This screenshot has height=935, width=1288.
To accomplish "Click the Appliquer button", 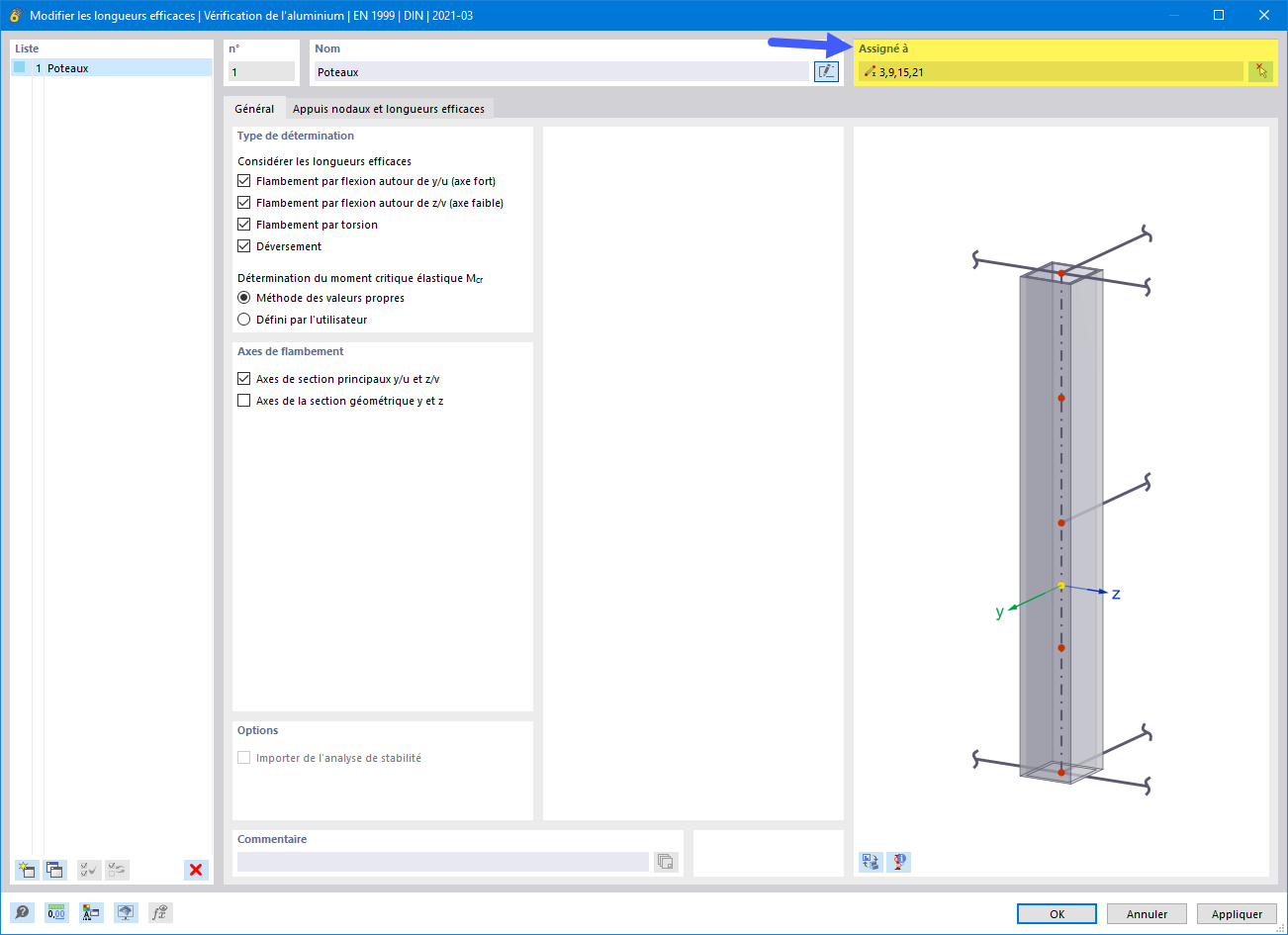I will (1237, 914).
